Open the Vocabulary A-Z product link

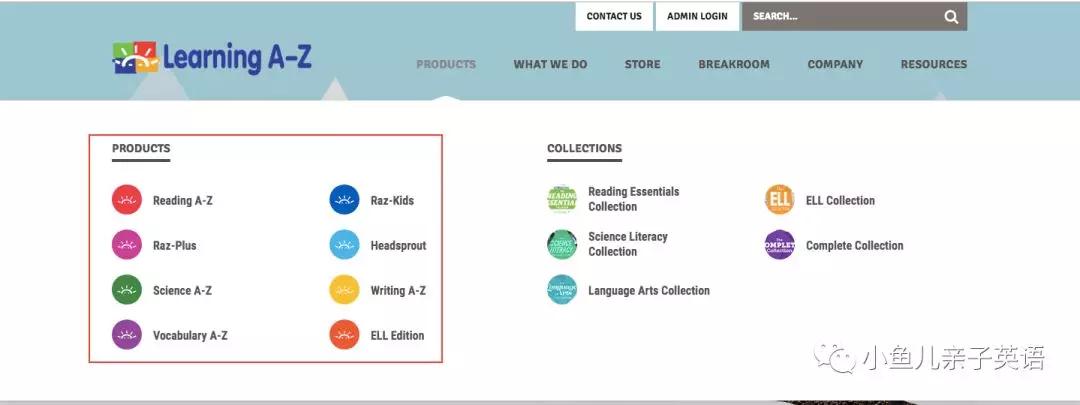[x=190, y=335]
